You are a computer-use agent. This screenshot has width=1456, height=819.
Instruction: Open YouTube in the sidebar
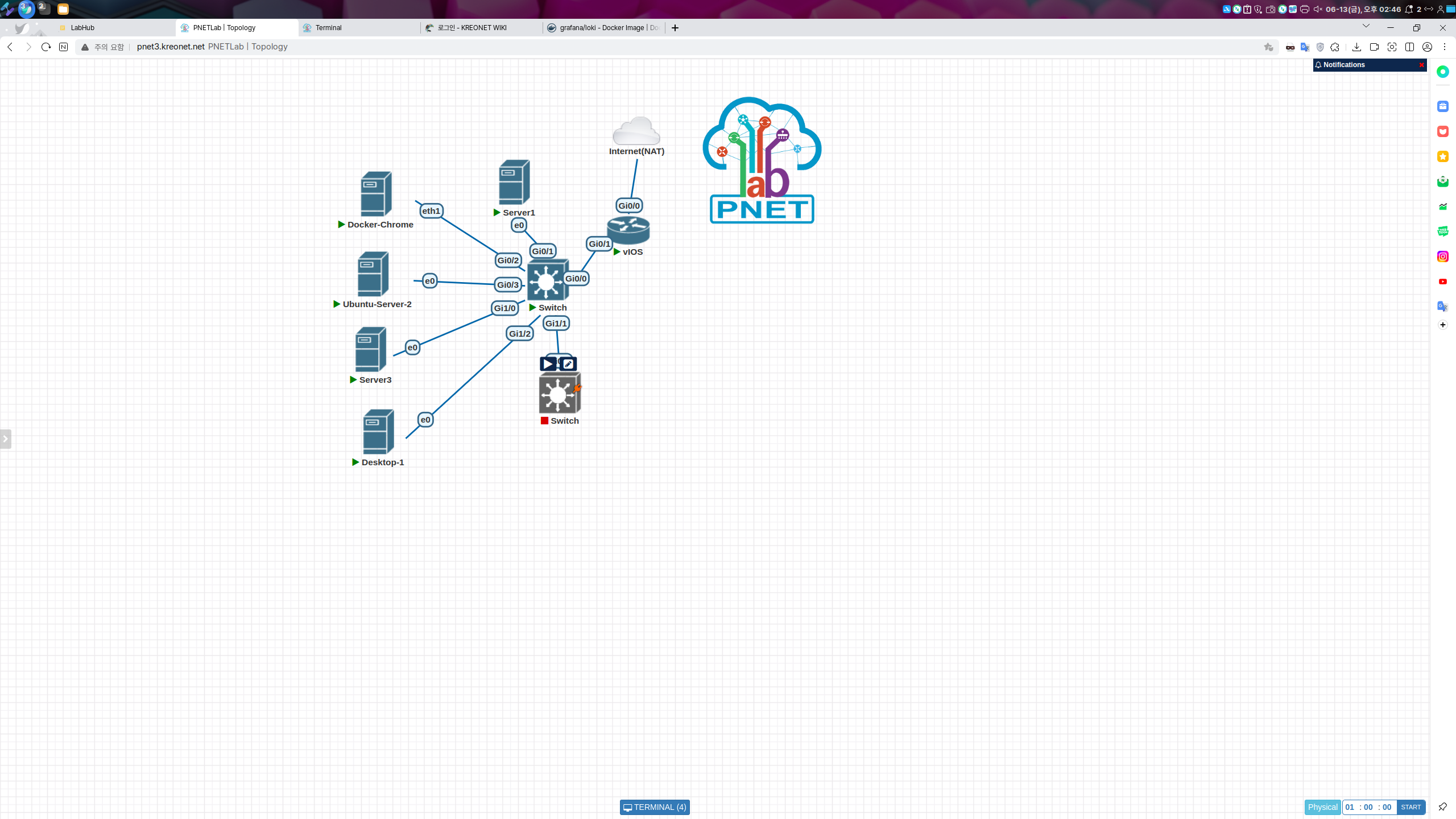click(1443, 282)
